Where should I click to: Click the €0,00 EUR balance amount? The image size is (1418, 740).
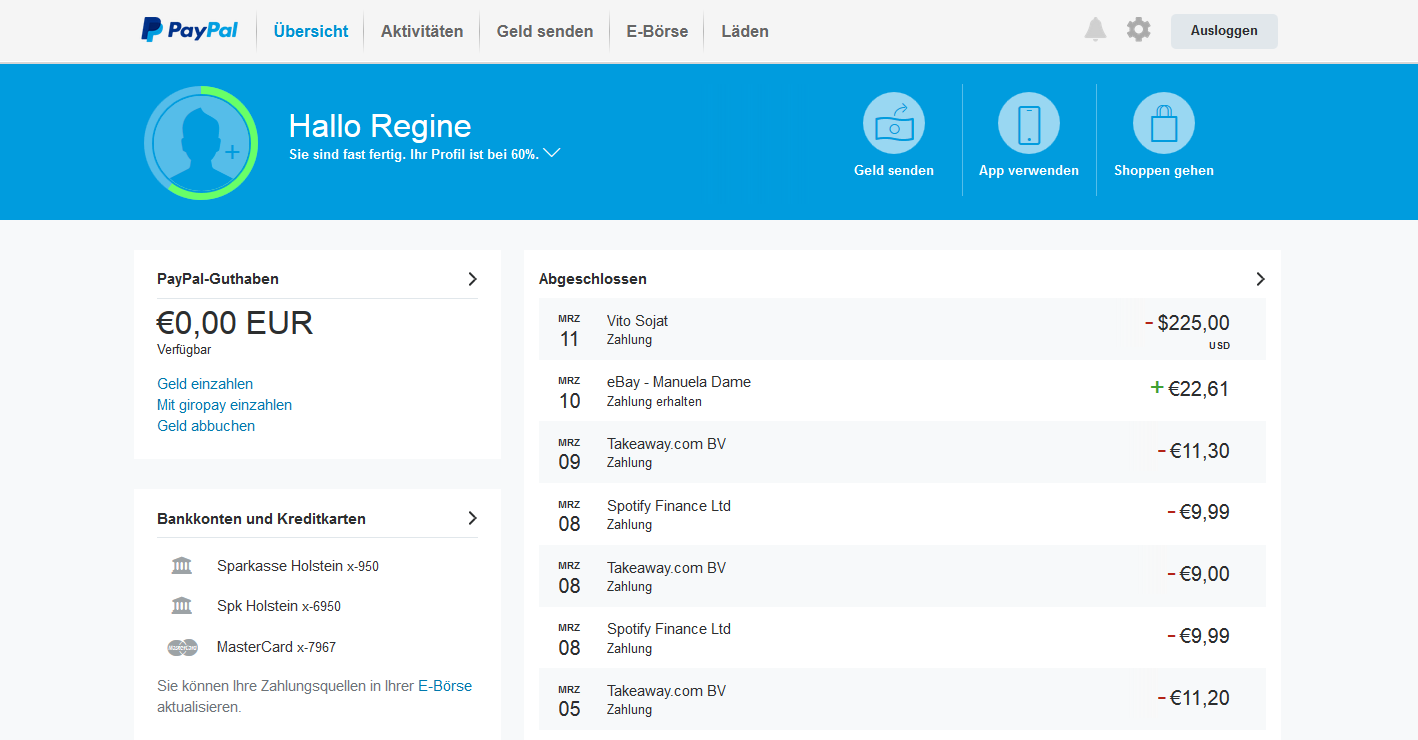[235, 323]
